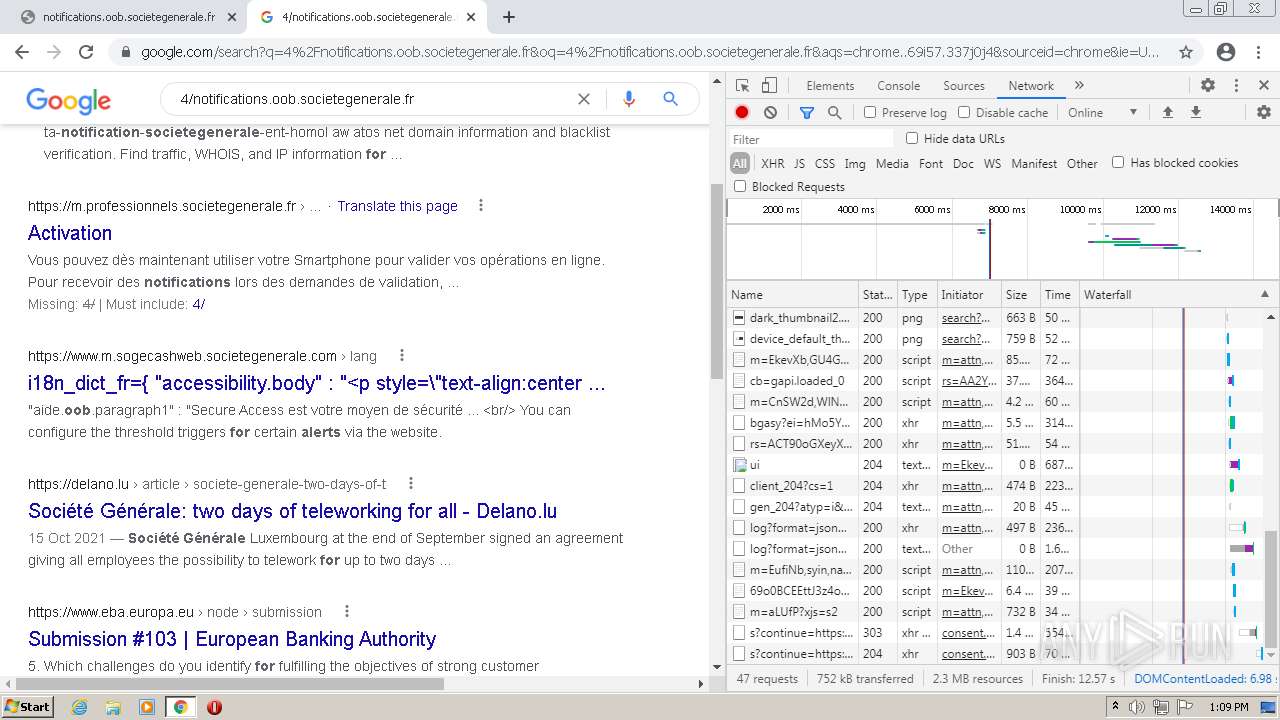1280x720 pixels.
Task: Open network settings gear icon
Action: [1264, 113]
